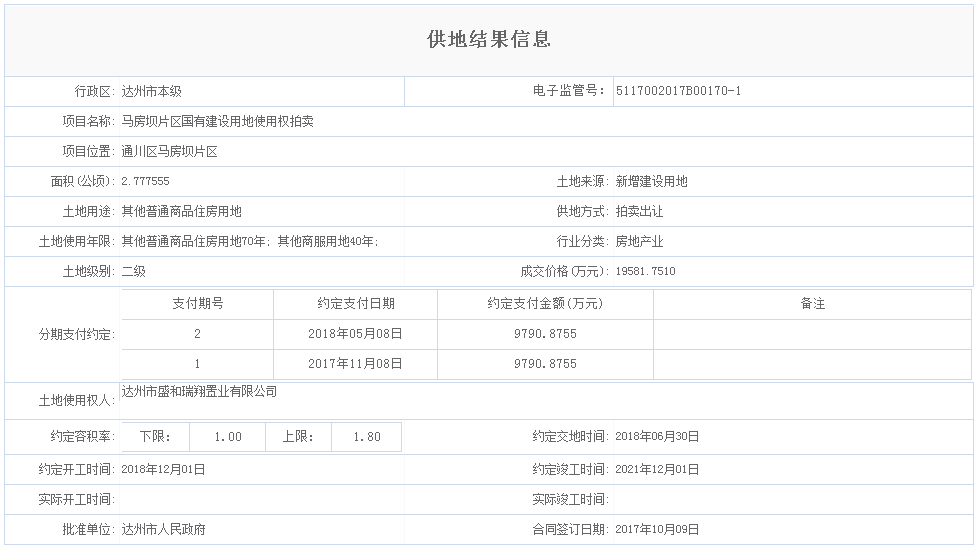Click the label 约定交地时间

571,437
